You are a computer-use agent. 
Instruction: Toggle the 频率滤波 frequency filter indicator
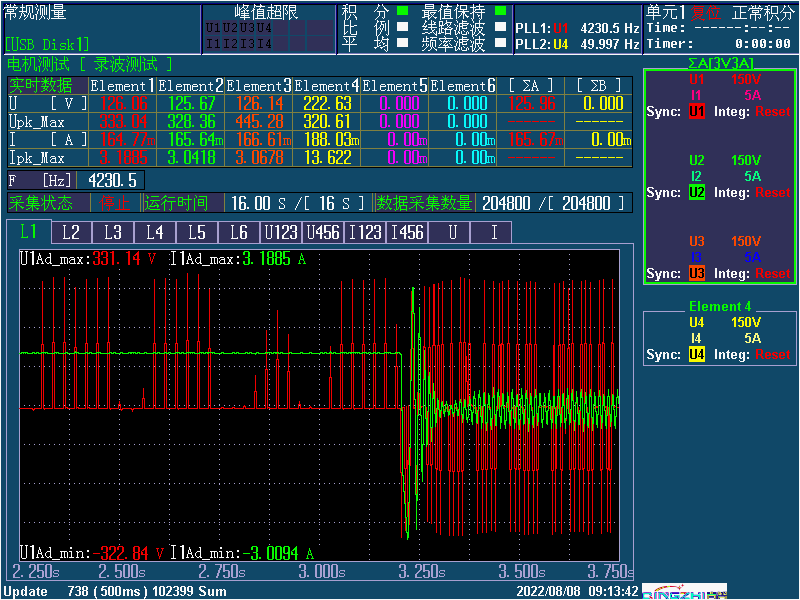point(501,44)
